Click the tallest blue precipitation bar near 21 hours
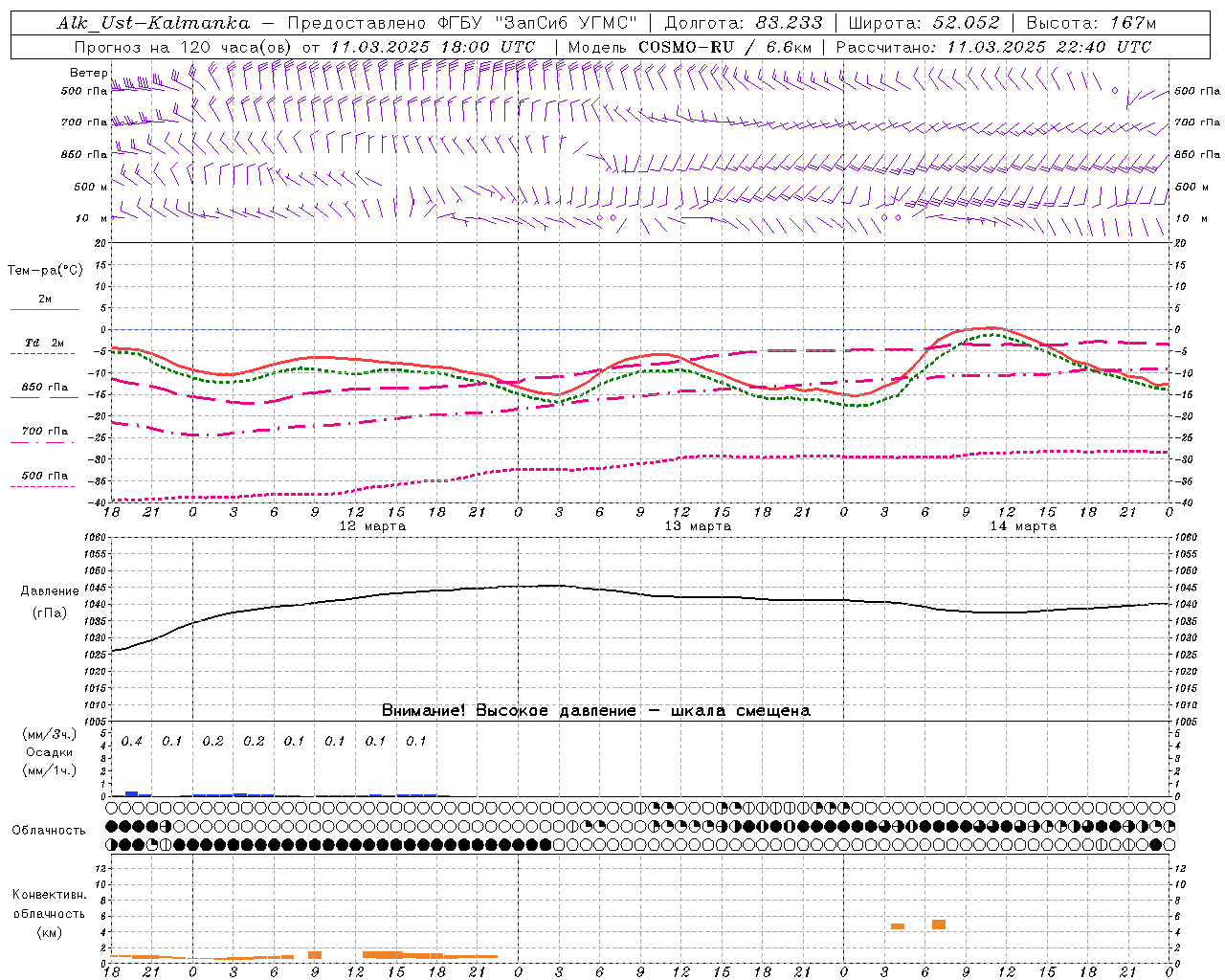The image size is (1225, 980). pyautogui.click(x=132, y=793)
